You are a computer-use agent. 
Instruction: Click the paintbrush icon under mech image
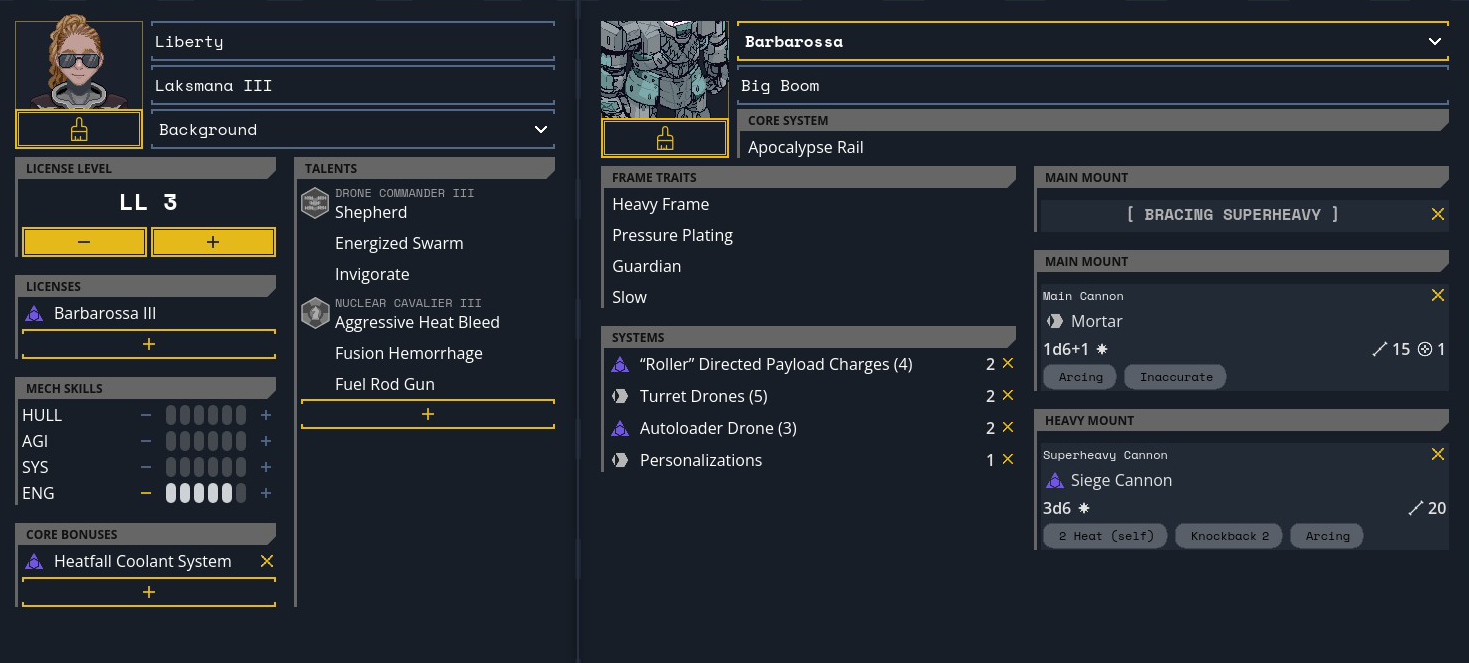point(665,138)
